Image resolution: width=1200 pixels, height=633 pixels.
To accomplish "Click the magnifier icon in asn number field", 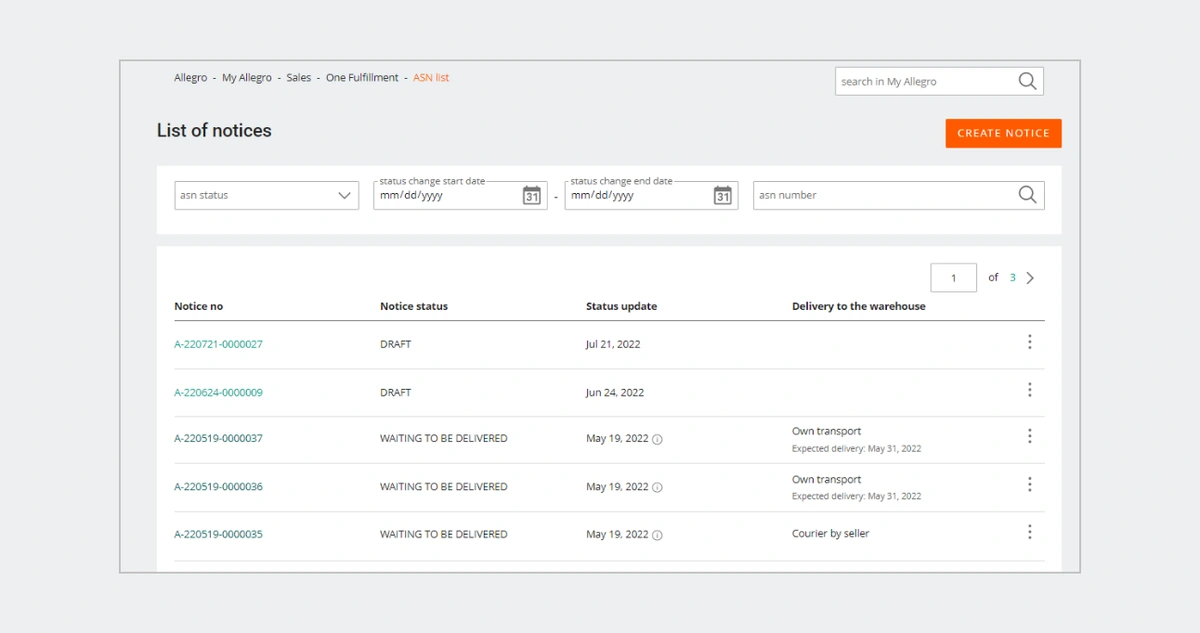I will [1027, 195].
